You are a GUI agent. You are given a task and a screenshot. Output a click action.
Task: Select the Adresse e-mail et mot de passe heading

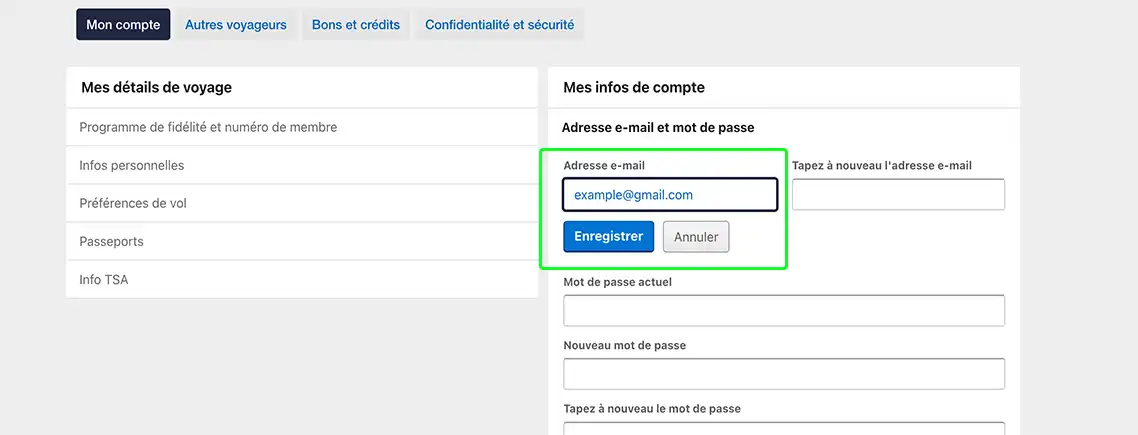(658, 128)
